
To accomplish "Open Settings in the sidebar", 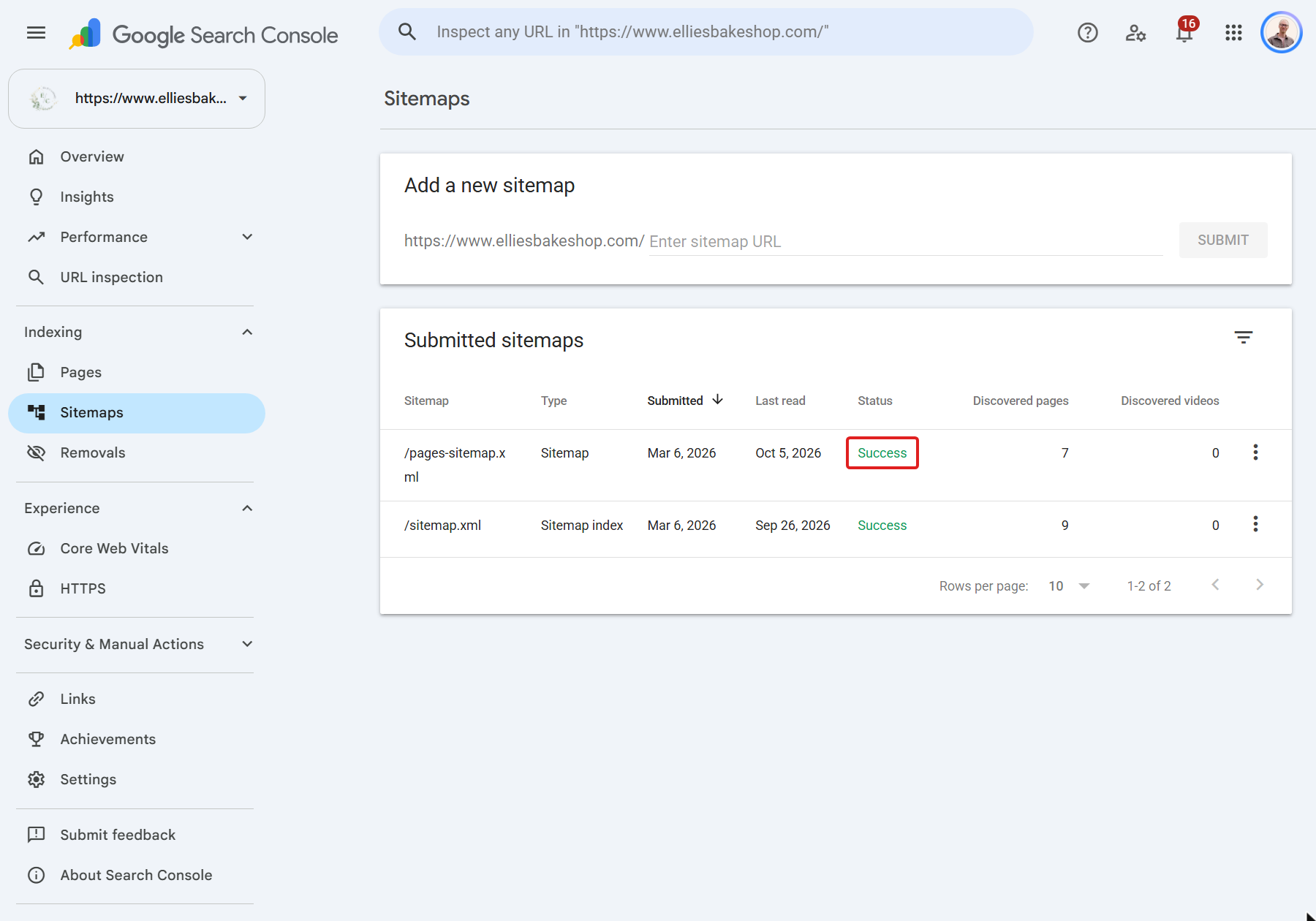I will click(137, 779).
